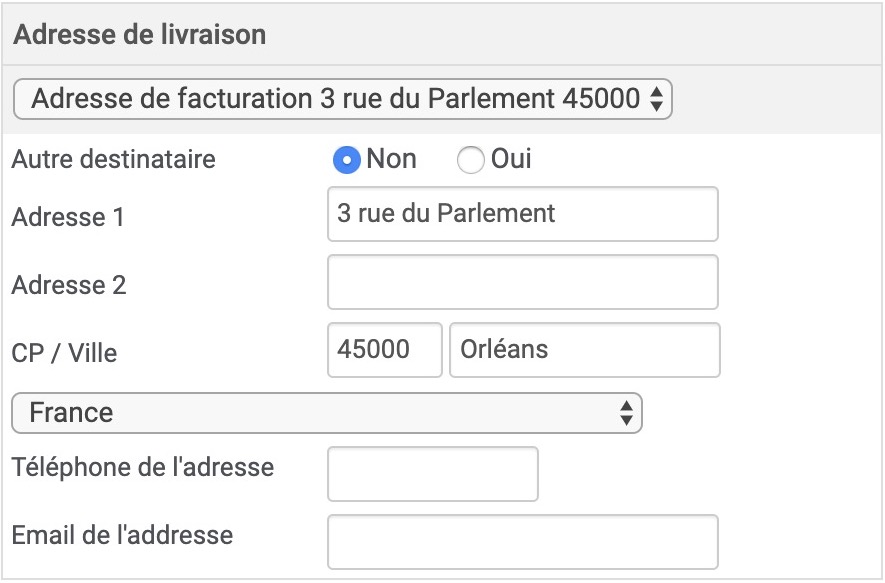Click the arrows icon on the billing address selector
The width and height of the screenshot is (885, 583).
pos(656,99)
